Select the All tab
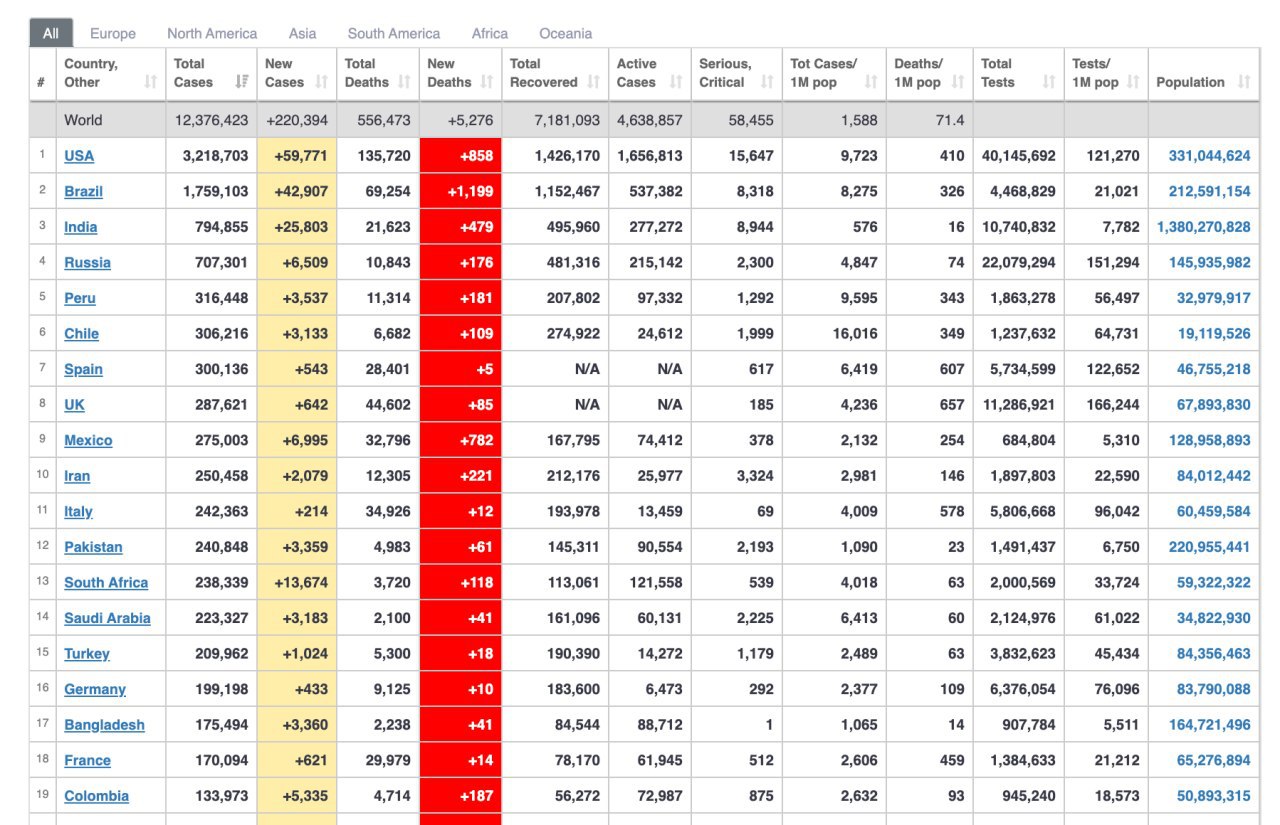The width and height of the screenshot is (1280, 825). (50, 33)
